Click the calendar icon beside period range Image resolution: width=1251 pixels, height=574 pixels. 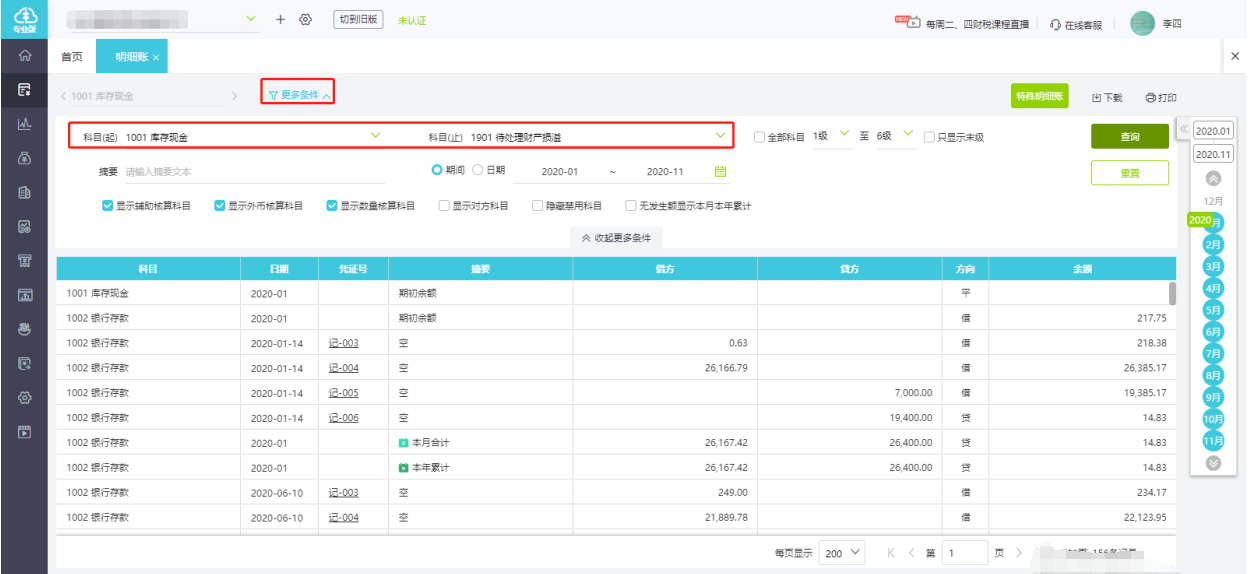click(x=720, y=171)
